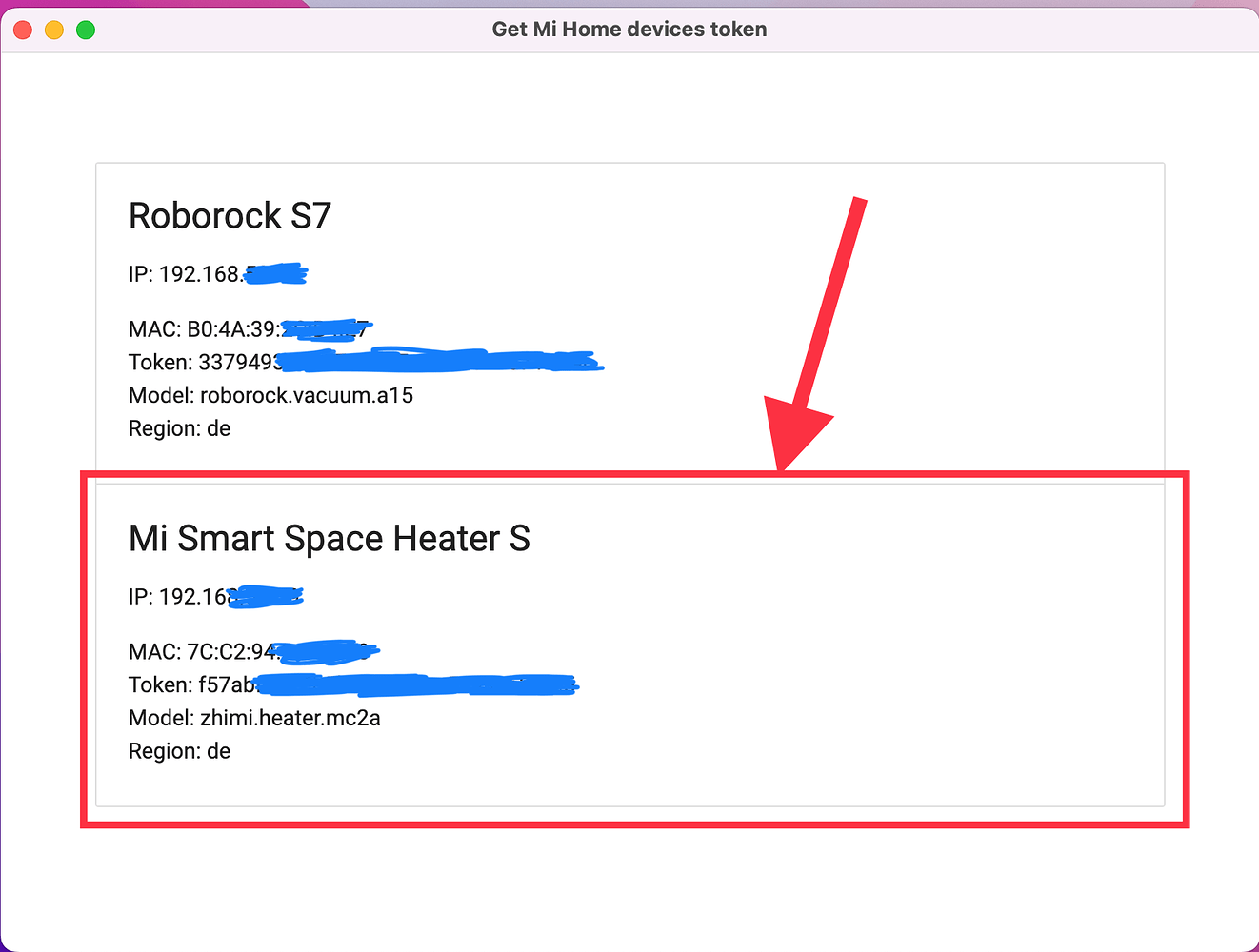Click the heater's MAC address starting 7C:C2:94
The height and width of the screenshot is (952, 1259).
click(252, 652)
